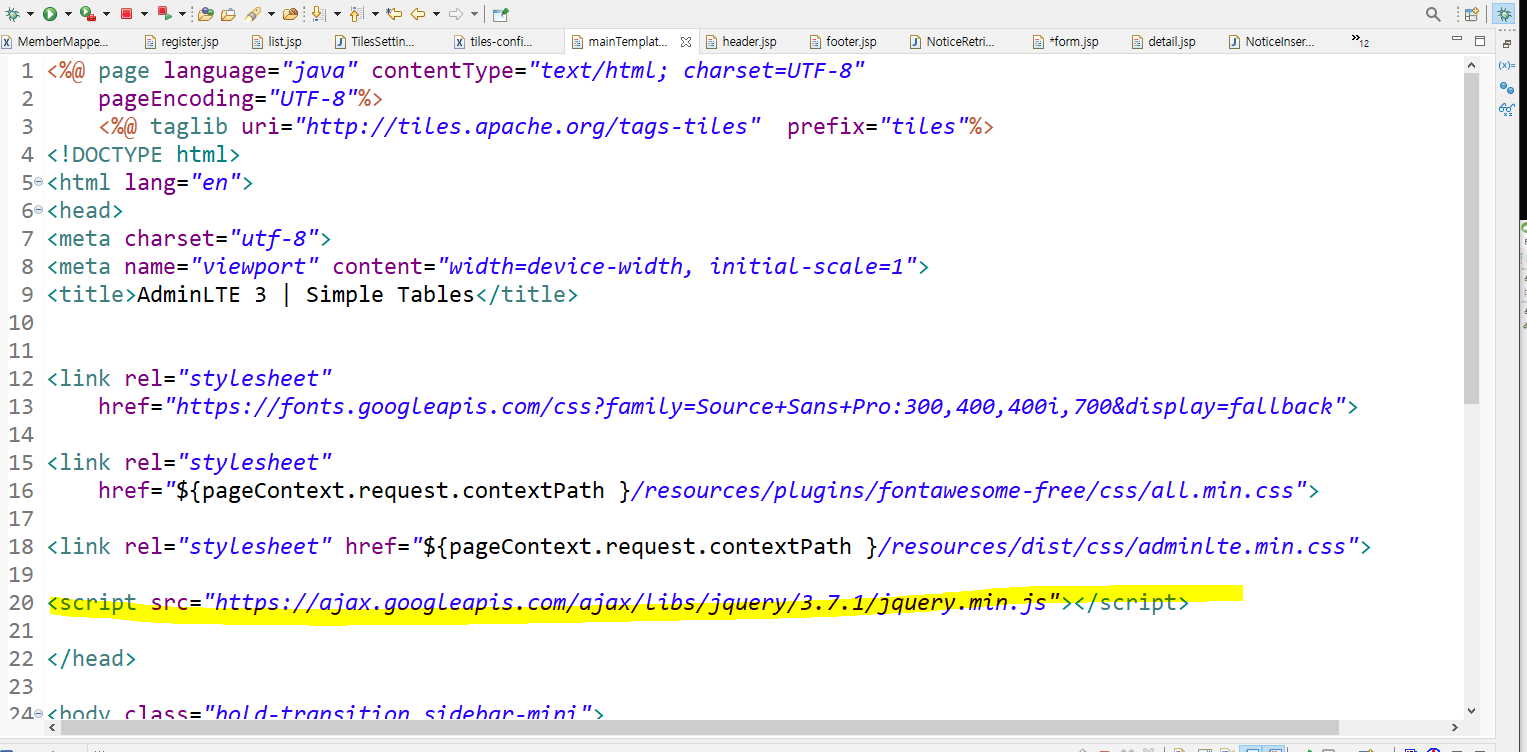The height and width of the screenshot is (752, 1527).
Task: Open the Debug launch dropdown arrow
Action: tap(29, 14)
